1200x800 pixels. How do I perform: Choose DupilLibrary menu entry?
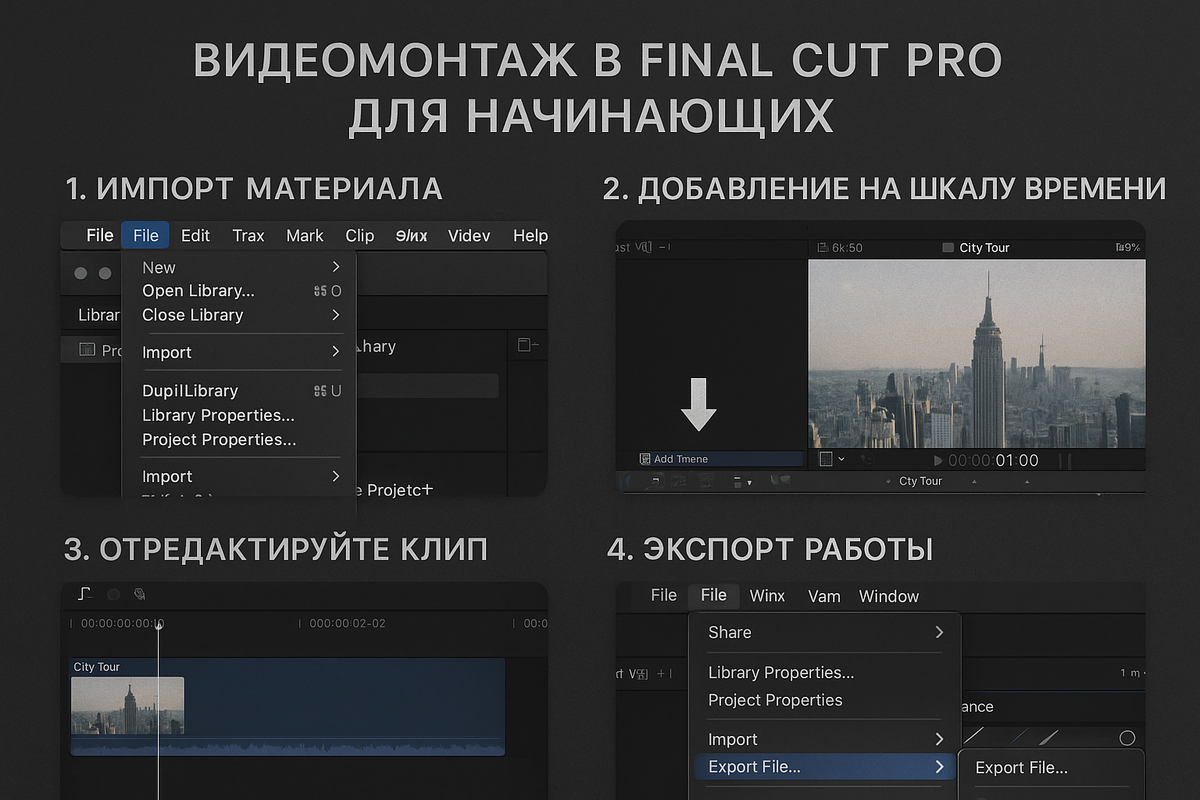pos(190,390)
